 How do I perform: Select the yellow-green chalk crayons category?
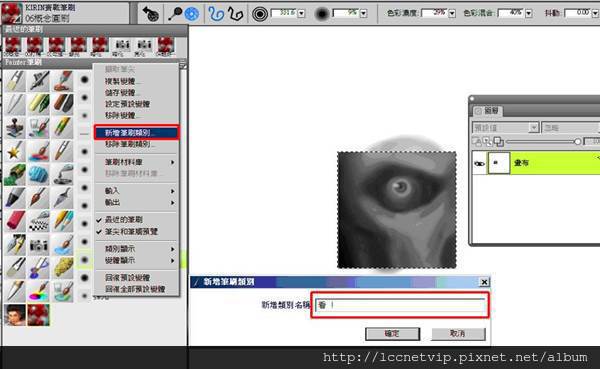[38, 104]
